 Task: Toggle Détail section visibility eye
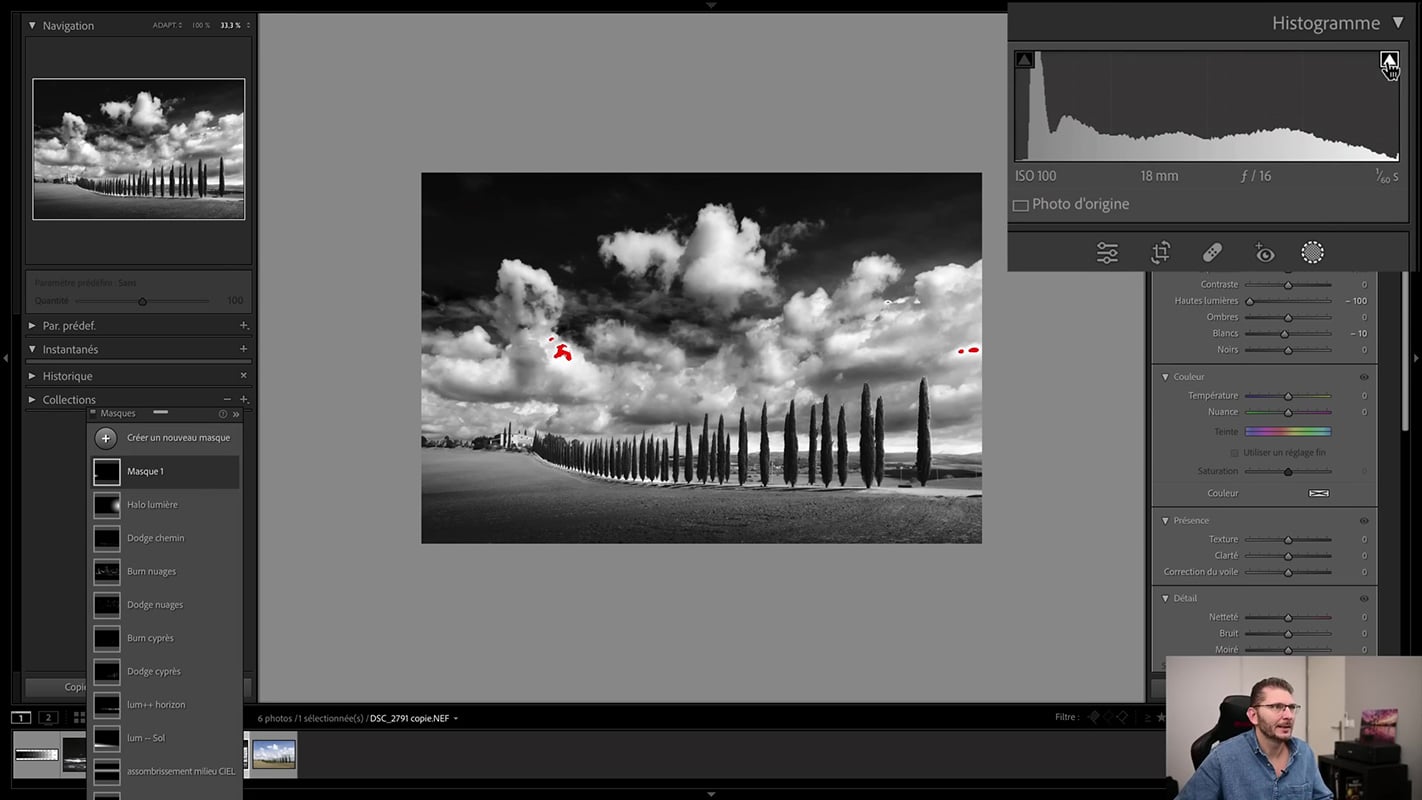[x=1364, y=599]
